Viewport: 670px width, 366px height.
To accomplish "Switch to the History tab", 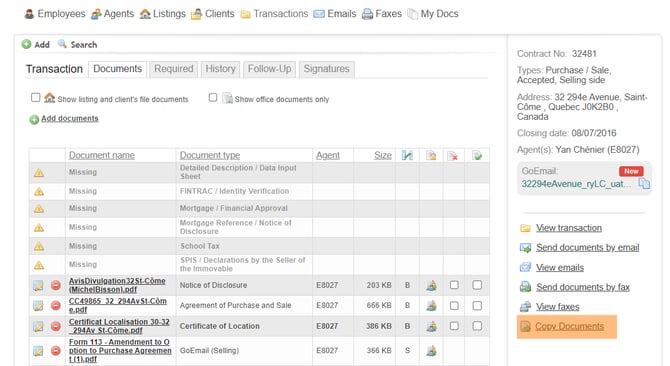I will (220, 69).
